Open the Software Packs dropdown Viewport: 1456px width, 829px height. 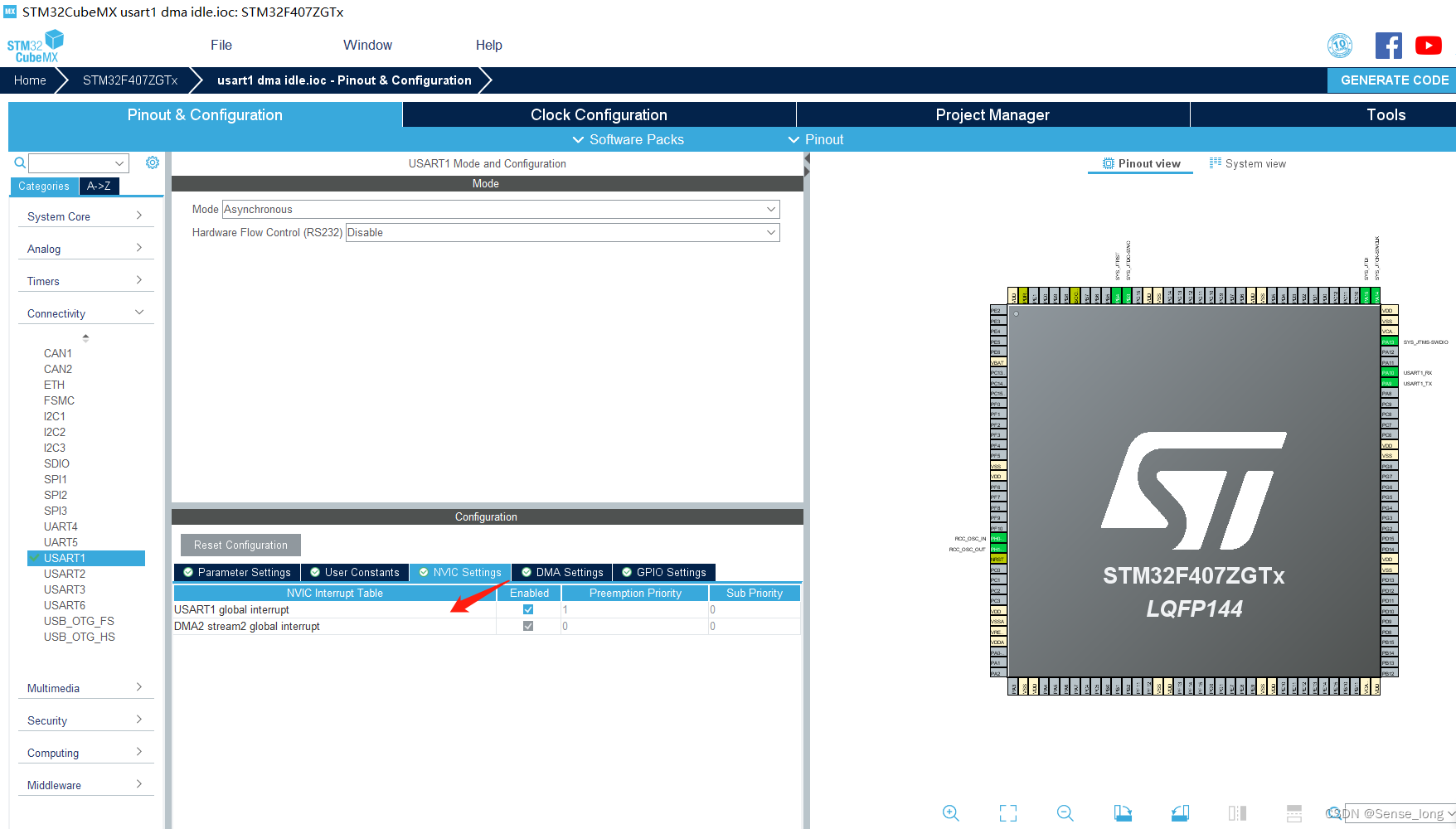tap(629, 139)
